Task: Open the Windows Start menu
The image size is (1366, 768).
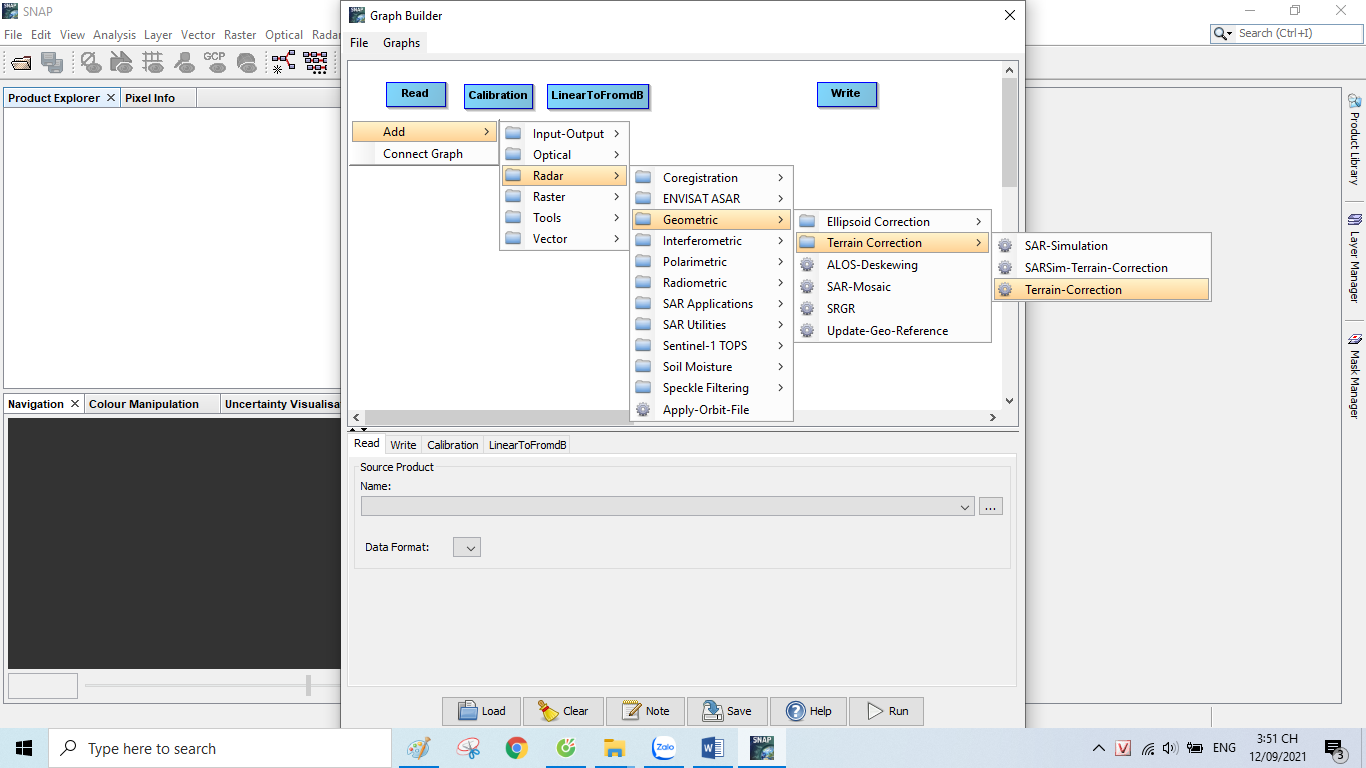Action: point(24,748)
